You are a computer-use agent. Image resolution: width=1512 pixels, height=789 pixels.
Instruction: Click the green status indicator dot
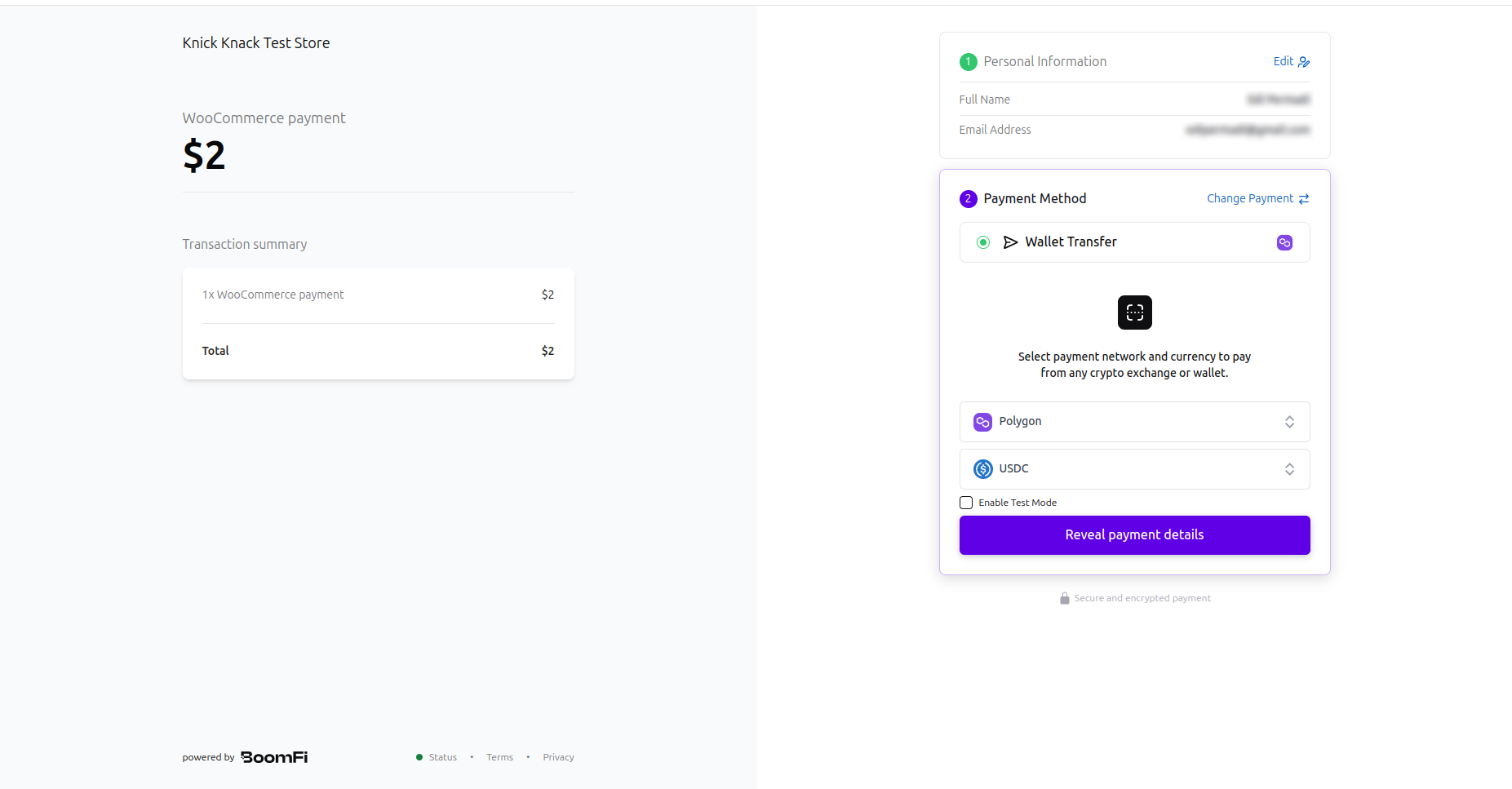[419, 756]
